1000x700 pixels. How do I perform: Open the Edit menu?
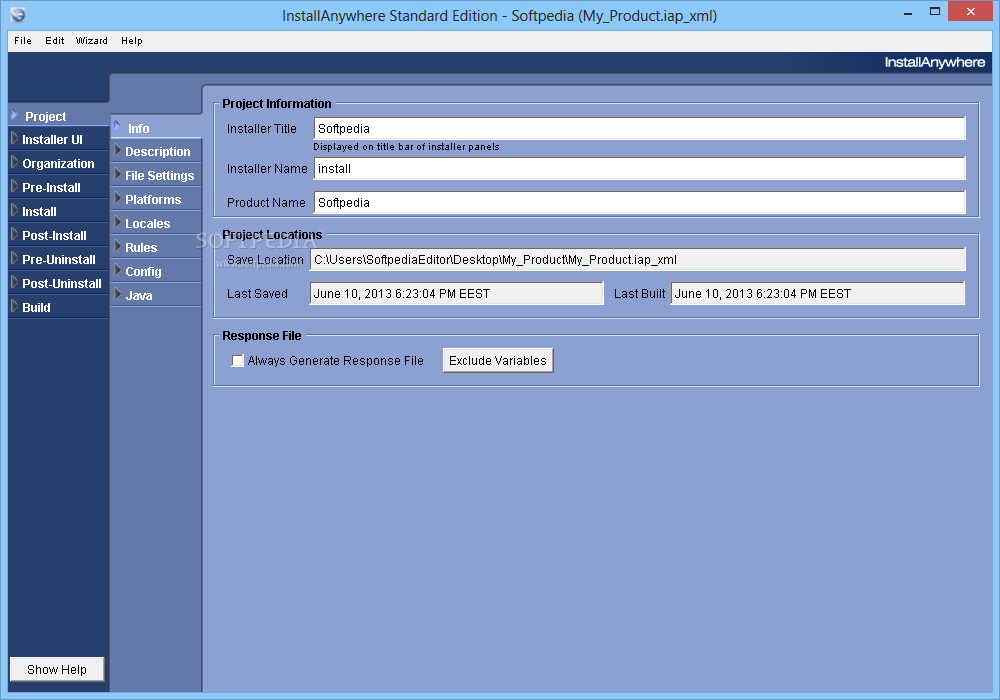[55, 41]
